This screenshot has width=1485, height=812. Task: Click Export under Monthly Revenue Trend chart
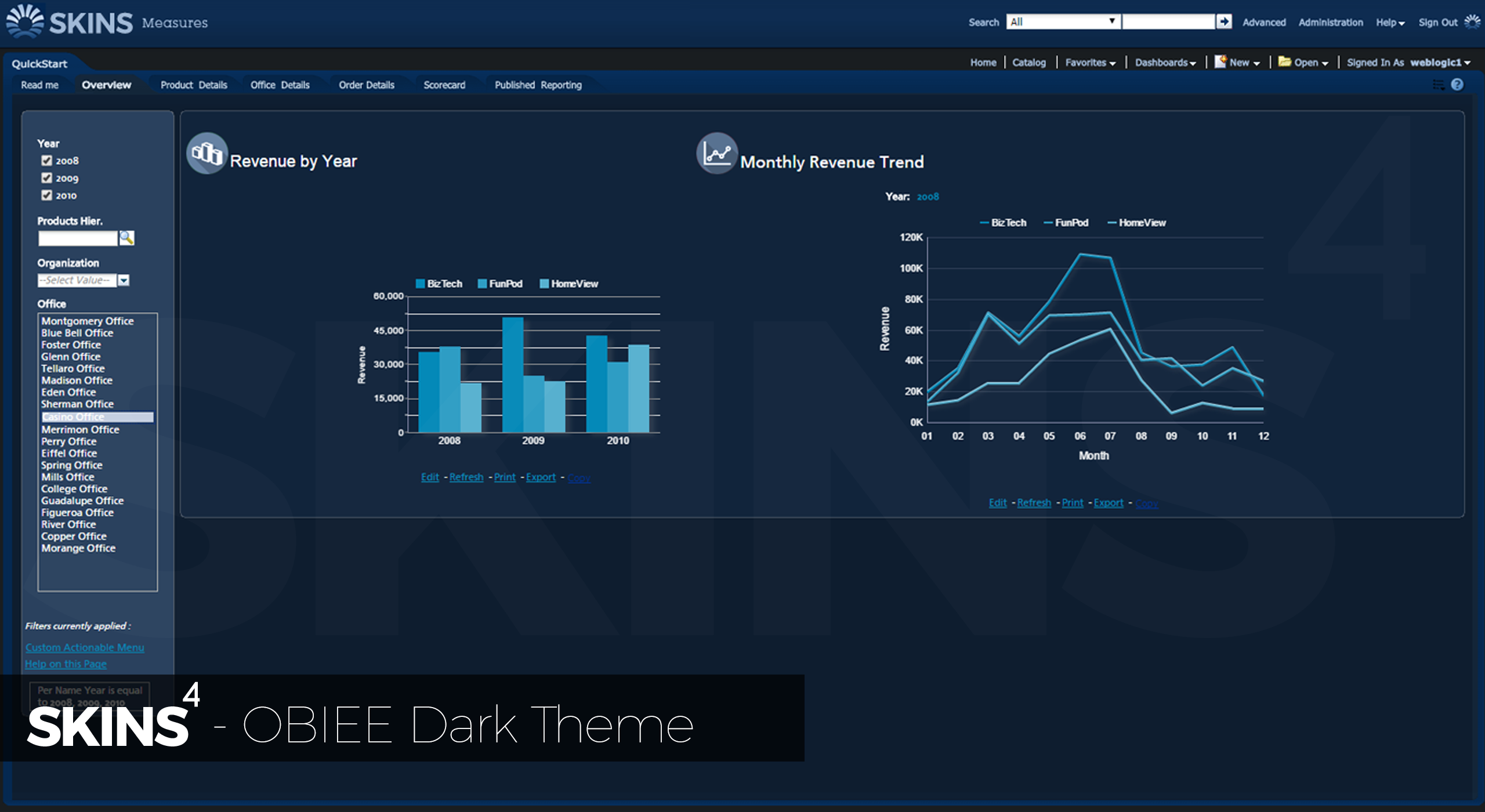(1109, 503)
